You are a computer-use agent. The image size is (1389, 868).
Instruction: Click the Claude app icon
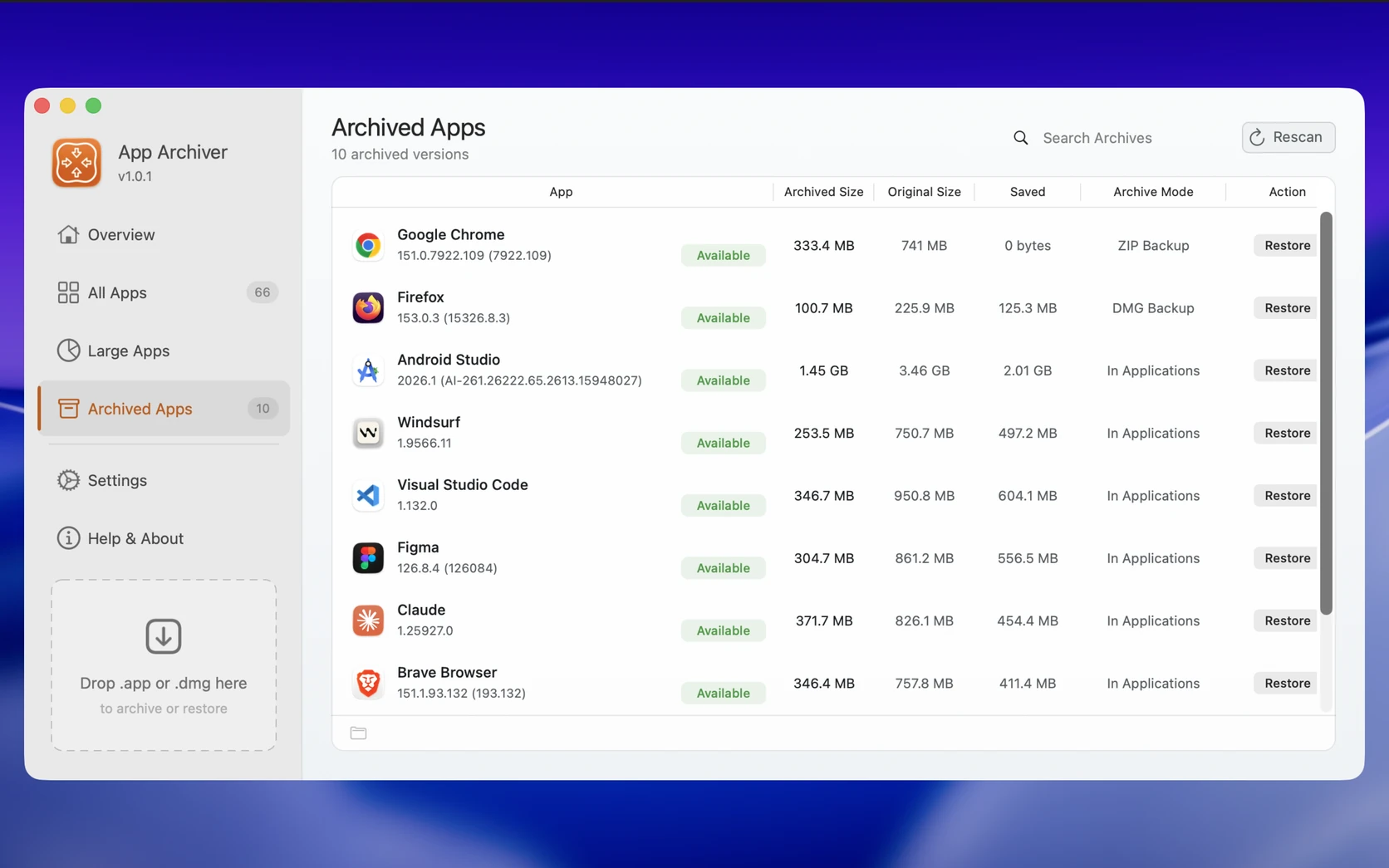[x=368, y=620]
